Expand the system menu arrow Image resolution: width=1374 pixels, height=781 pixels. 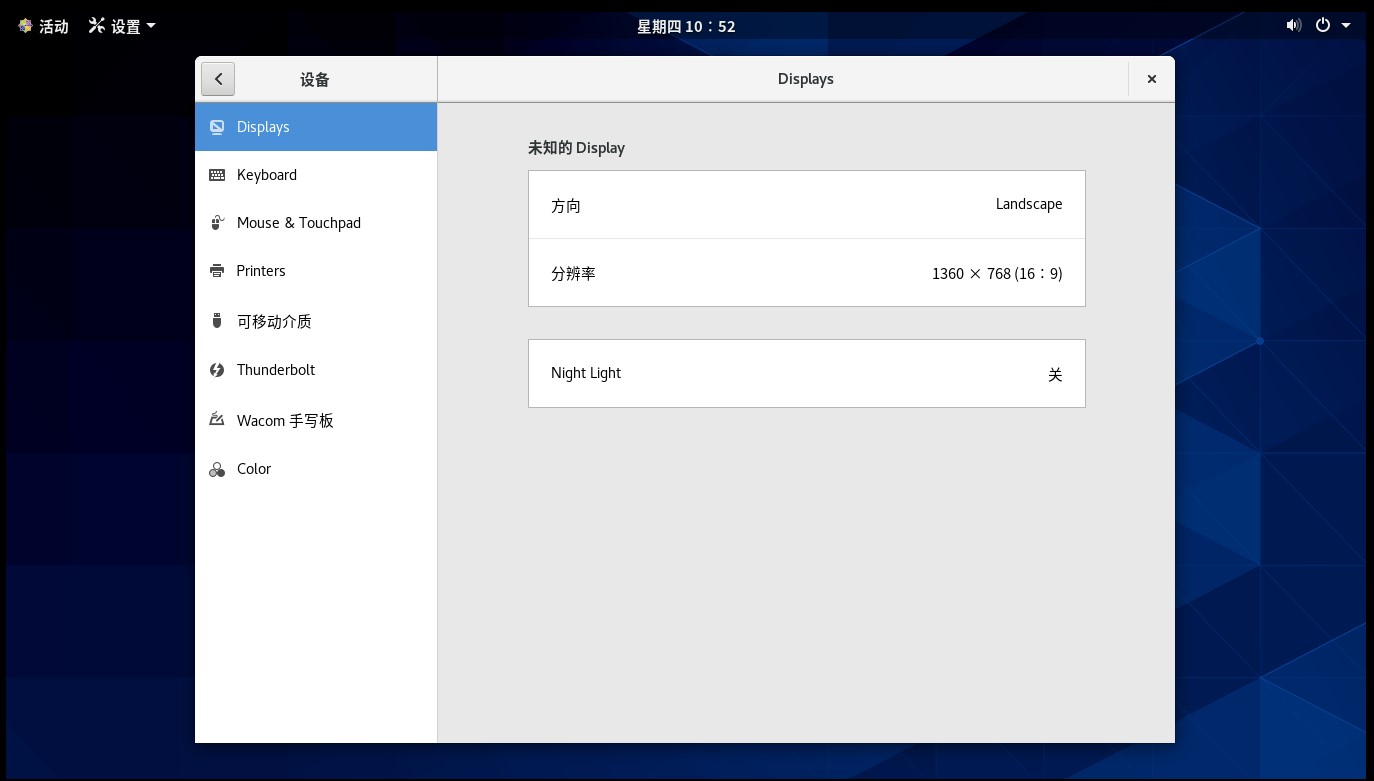tap(1346, 26)
